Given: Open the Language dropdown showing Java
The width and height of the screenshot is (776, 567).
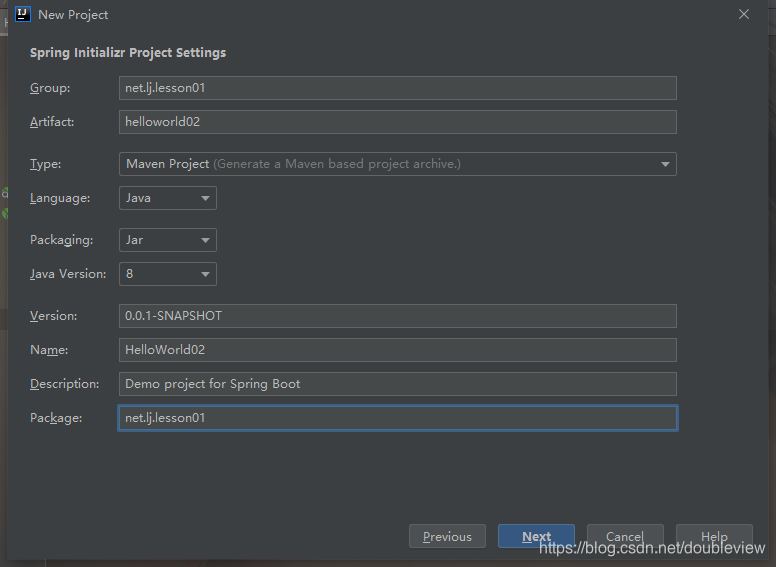Looking at the screenshot, I should [168, 198].
